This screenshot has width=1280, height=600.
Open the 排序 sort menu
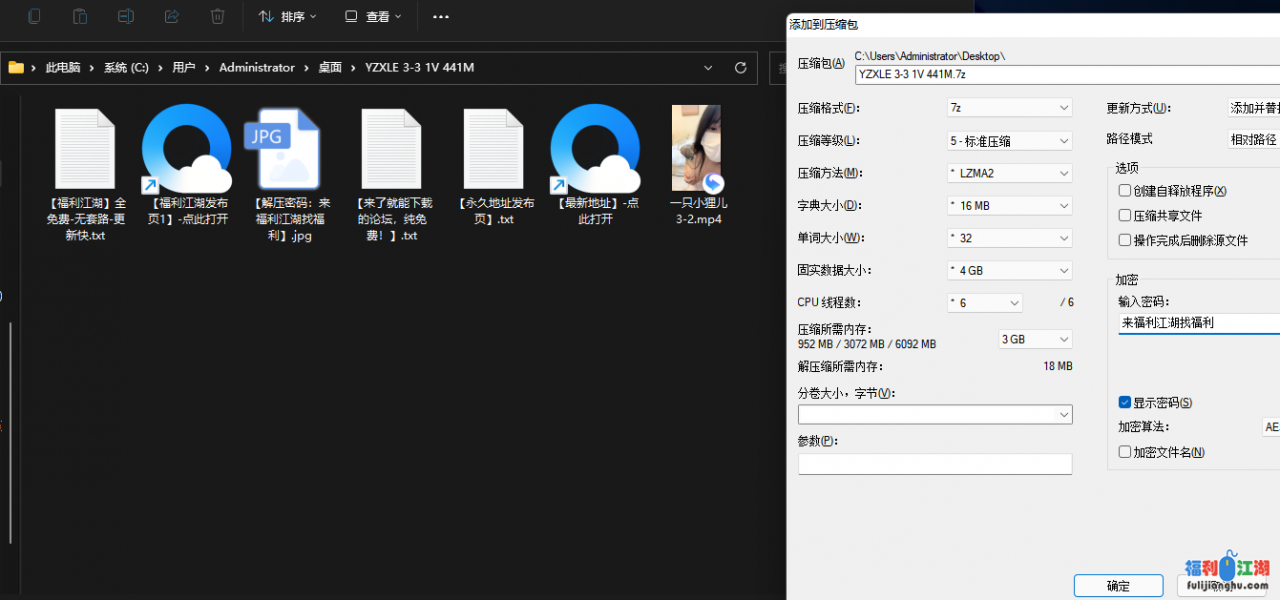pyautogui.click(x=287, y=17)
